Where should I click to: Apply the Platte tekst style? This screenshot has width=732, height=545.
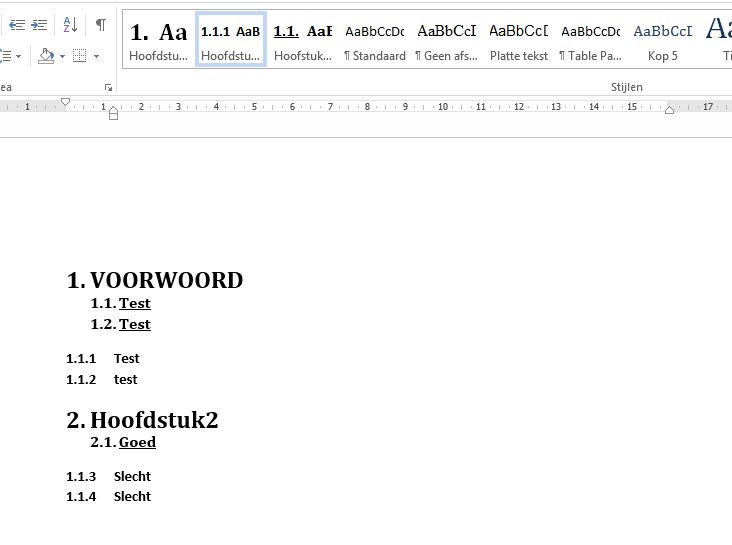coord(518,40)
